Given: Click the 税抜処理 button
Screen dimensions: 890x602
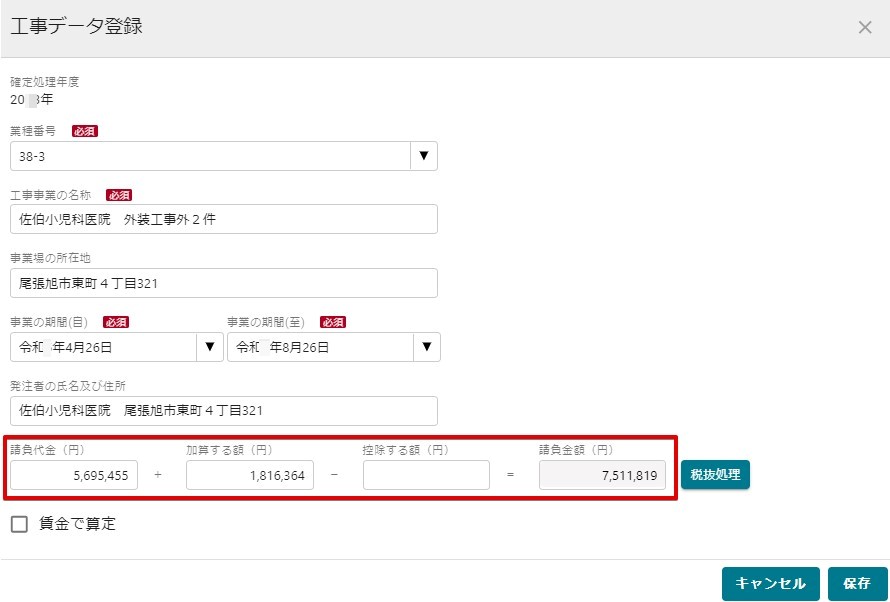Looking at the screenshot, I should pyautogui.click(x=715, y=474).
